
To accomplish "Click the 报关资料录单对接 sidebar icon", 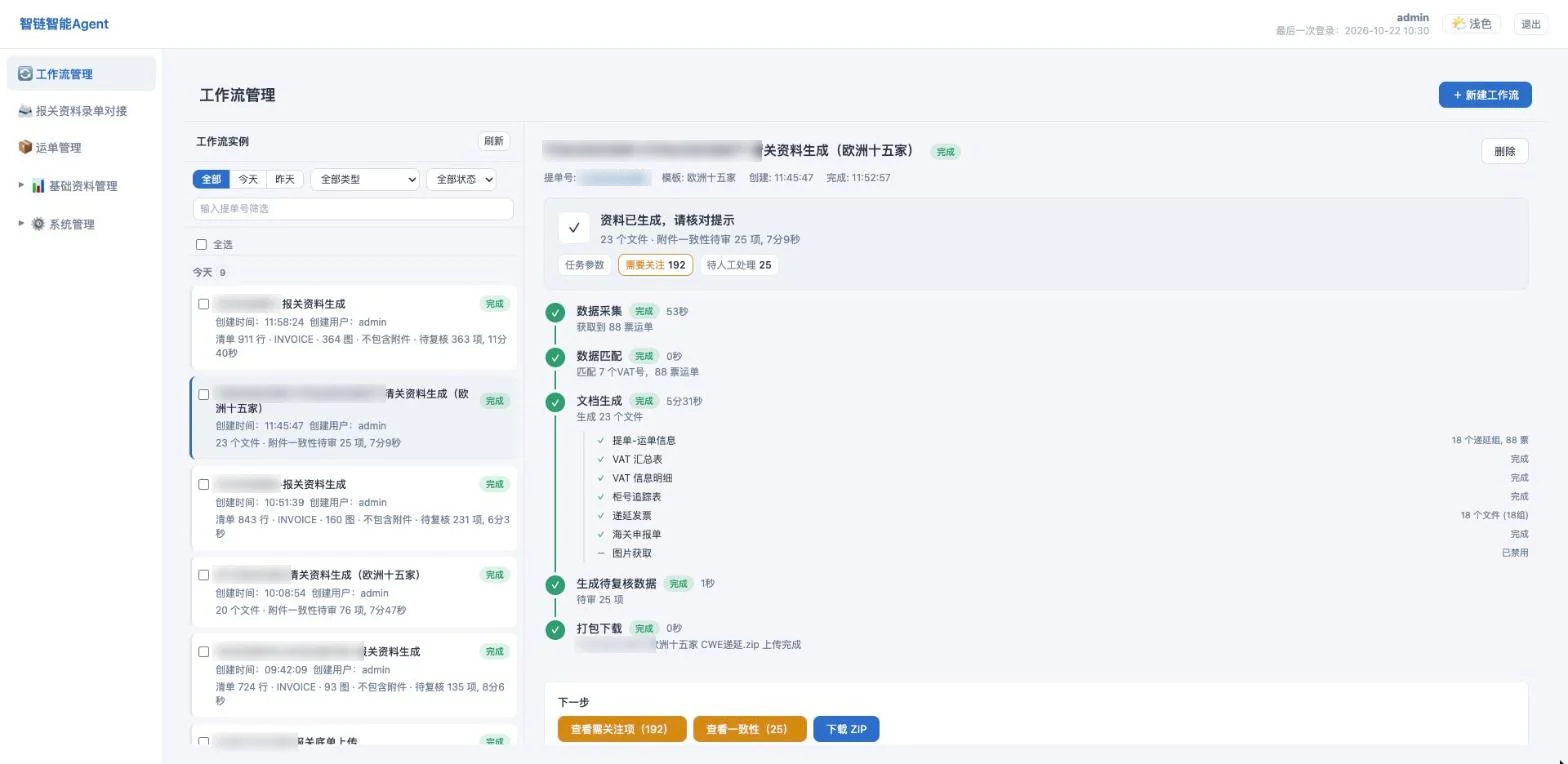I will pos(25,111).
